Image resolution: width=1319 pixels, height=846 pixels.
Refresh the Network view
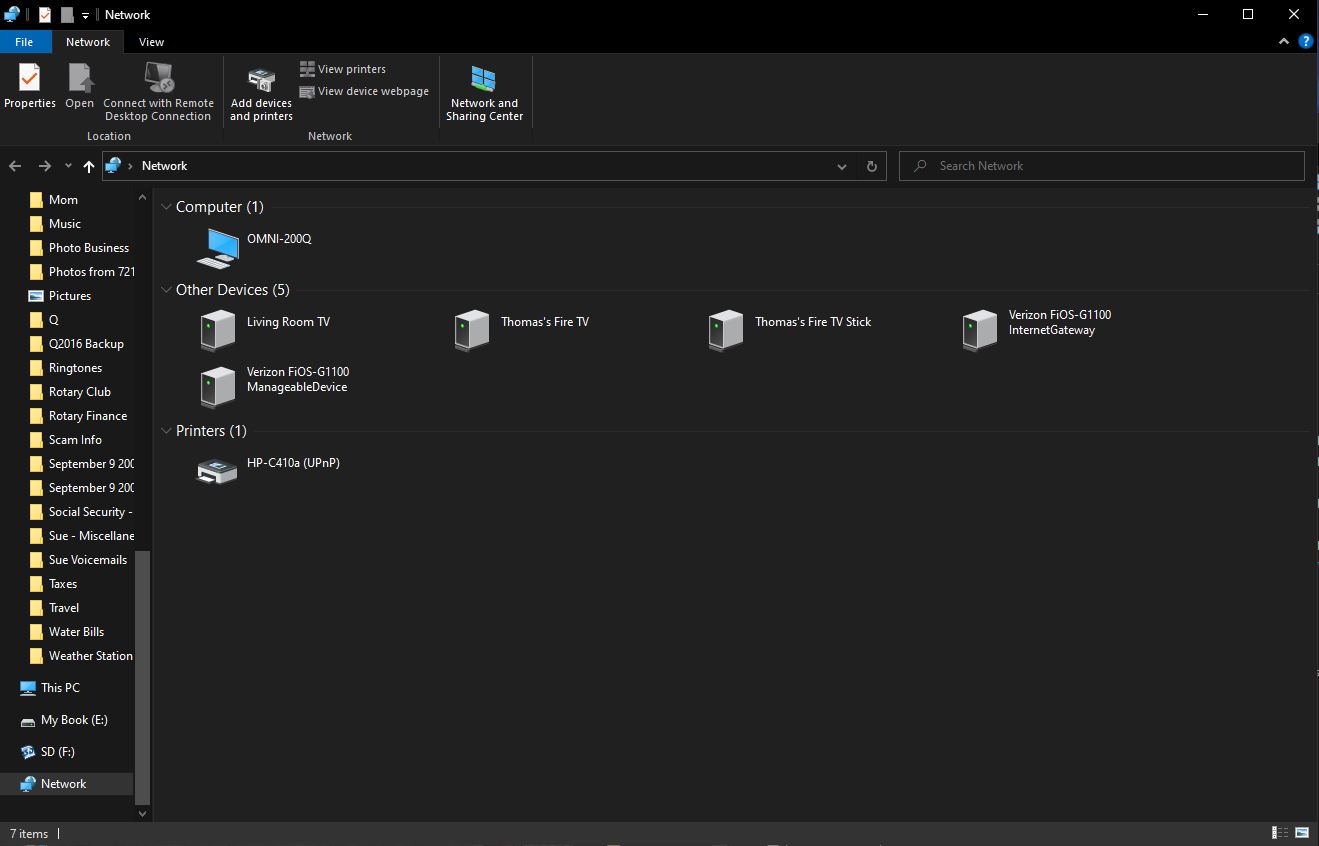click(871, 166)
